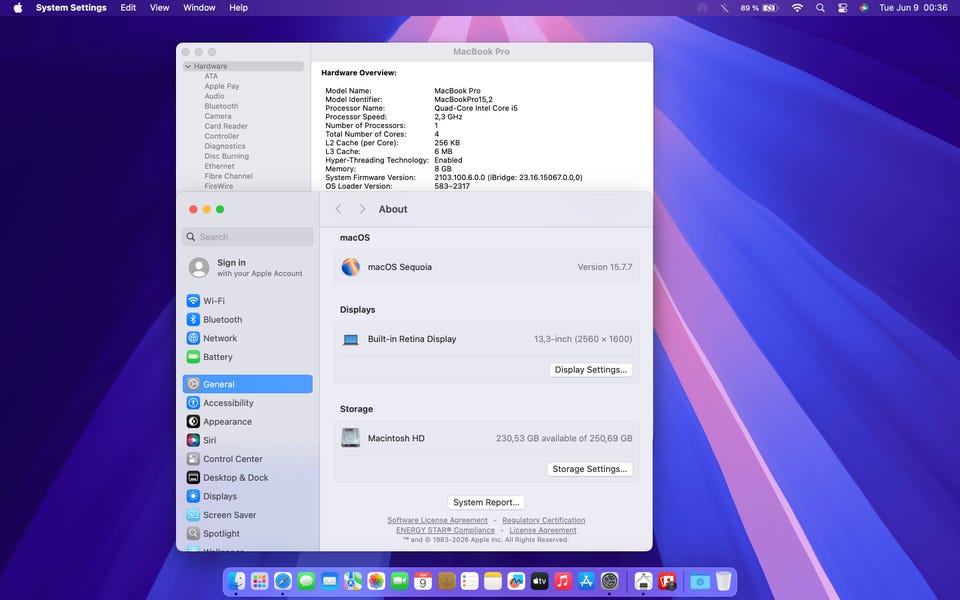The image size is (960, 600).
Task: Open Mail from the Dock
Action: tap(329, 581)
